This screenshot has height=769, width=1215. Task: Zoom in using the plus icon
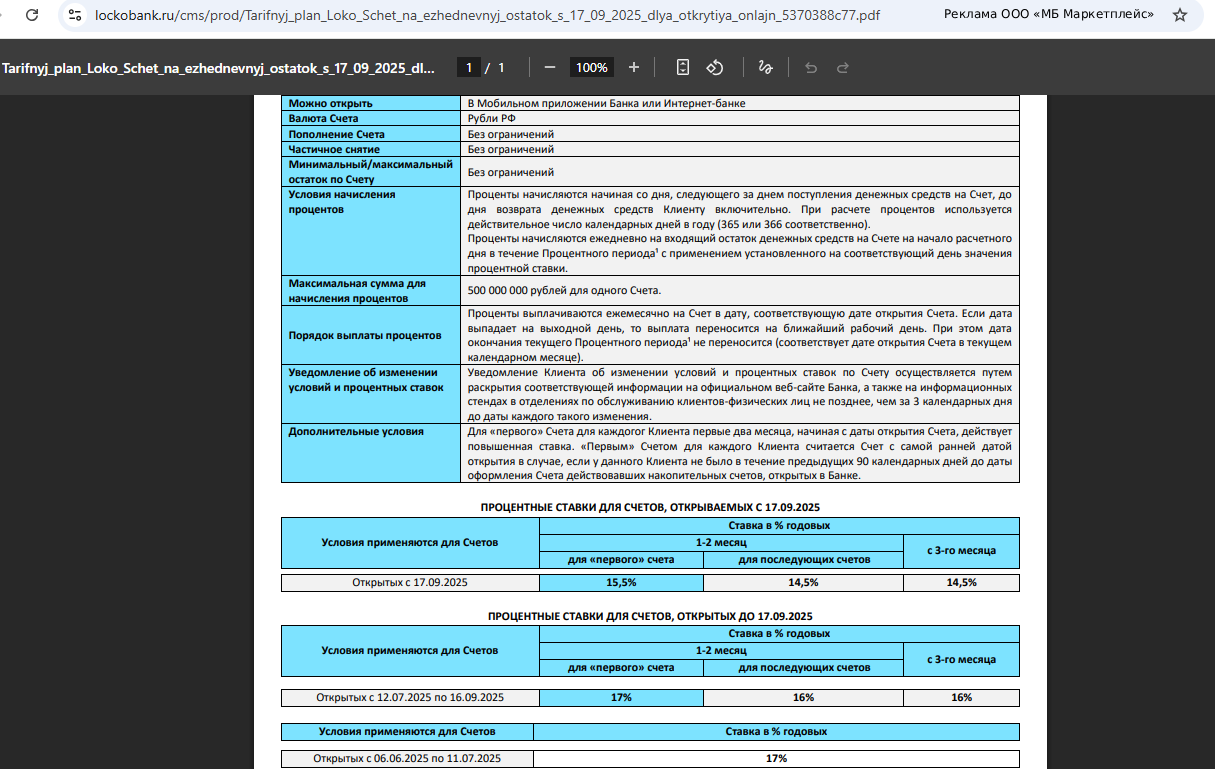(x=633, y=67)
